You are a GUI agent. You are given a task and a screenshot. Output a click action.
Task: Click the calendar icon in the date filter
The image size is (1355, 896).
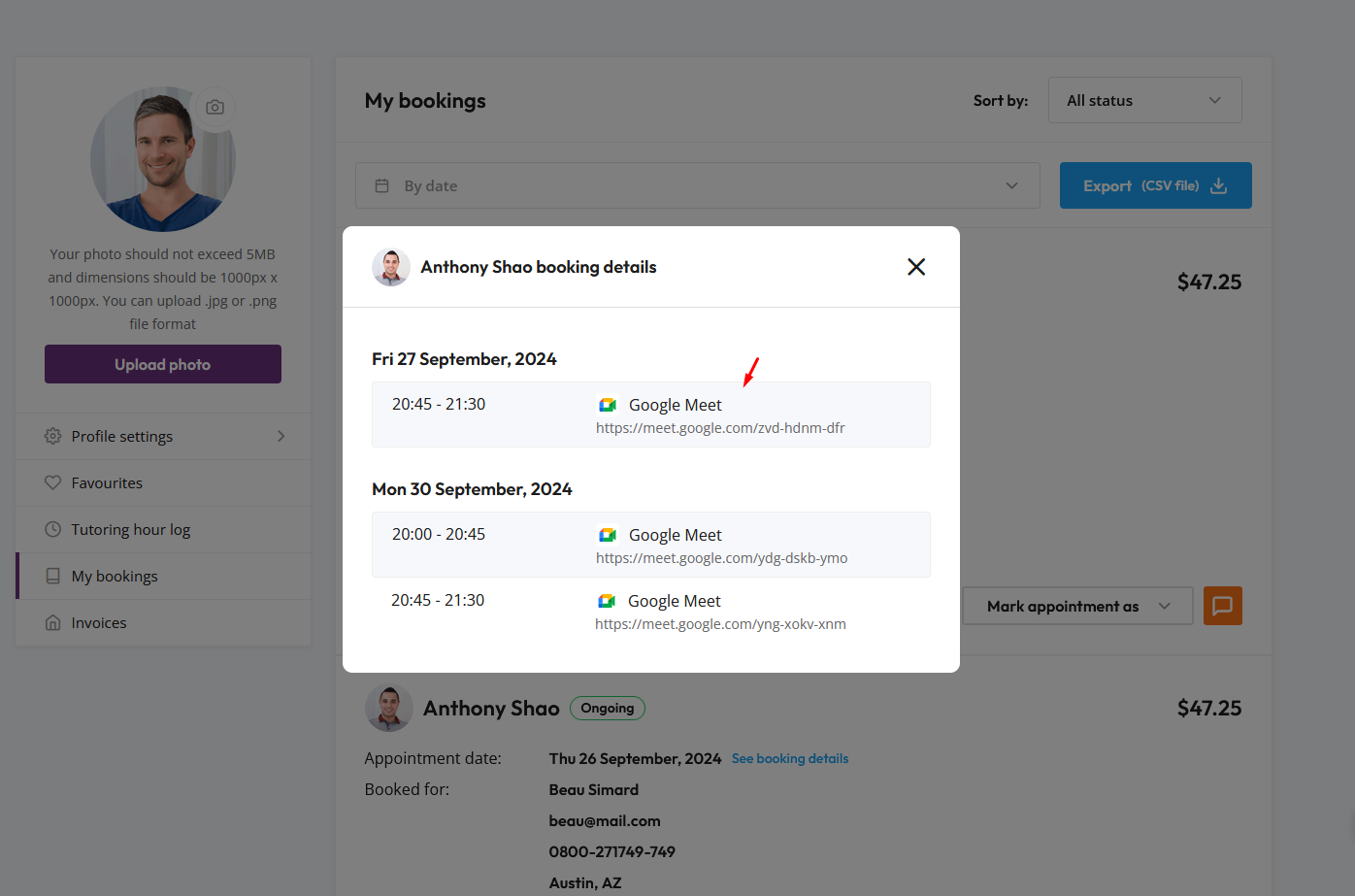coord(381,185)
